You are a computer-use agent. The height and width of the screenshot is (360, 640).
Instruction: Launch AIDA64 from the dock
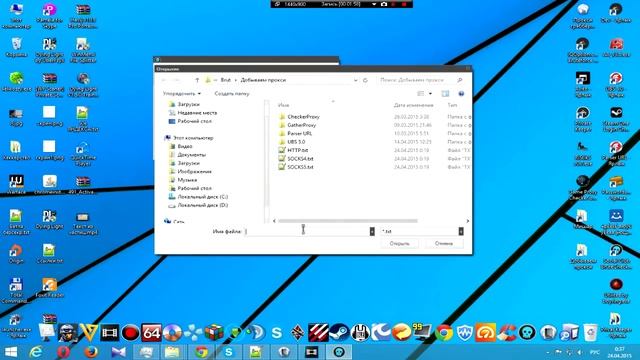[x=151, y=333]
